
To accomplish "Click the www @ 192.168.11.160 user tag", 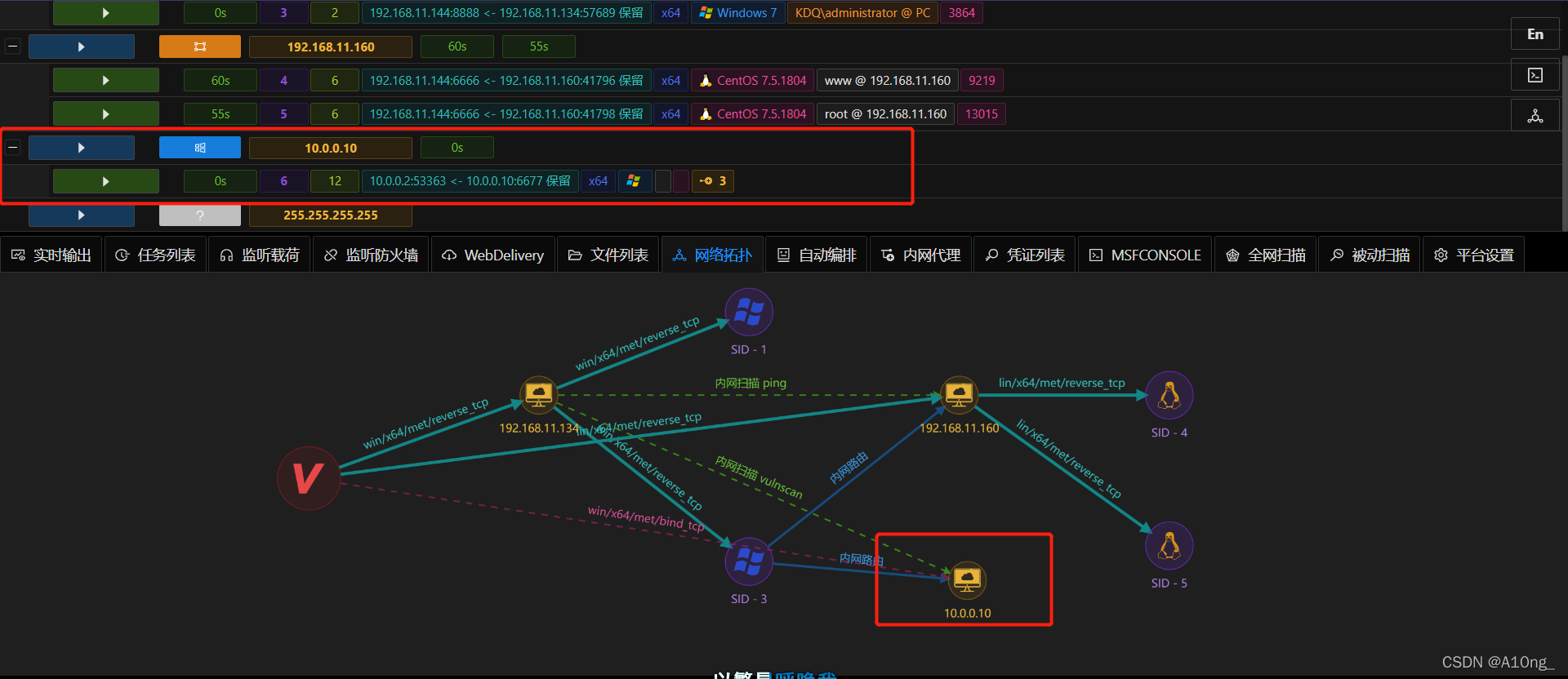I will click(887, 80).
